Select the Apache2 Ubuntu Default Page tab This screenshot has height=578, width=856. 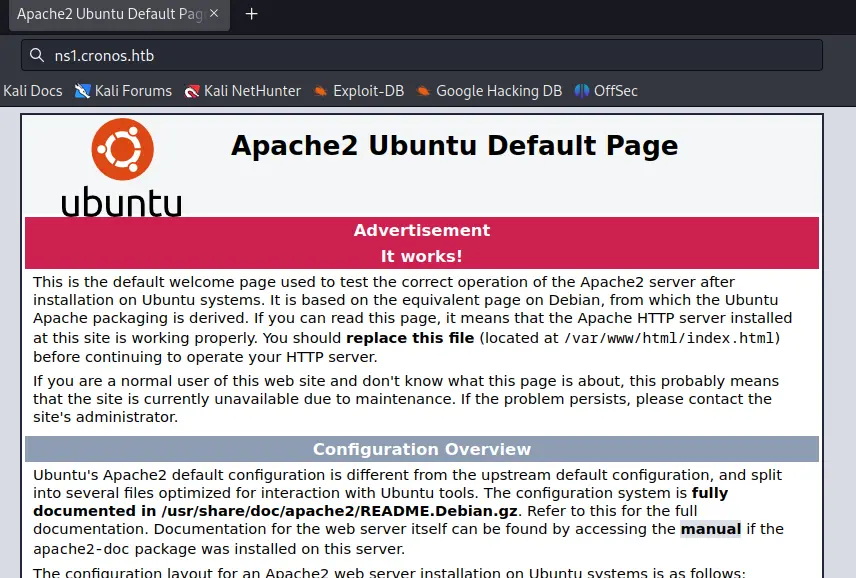pos(120,15)
